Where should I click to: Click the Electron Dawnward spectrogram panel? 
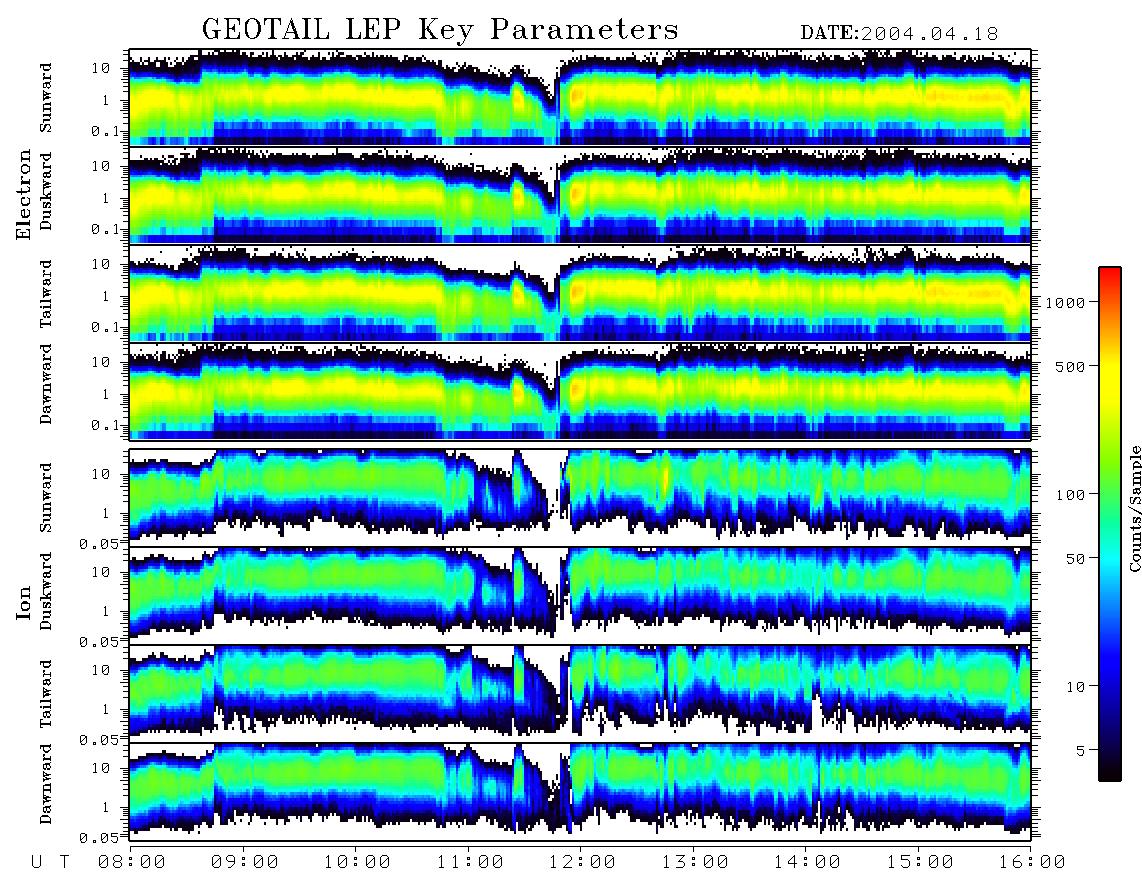click(580, 391)
